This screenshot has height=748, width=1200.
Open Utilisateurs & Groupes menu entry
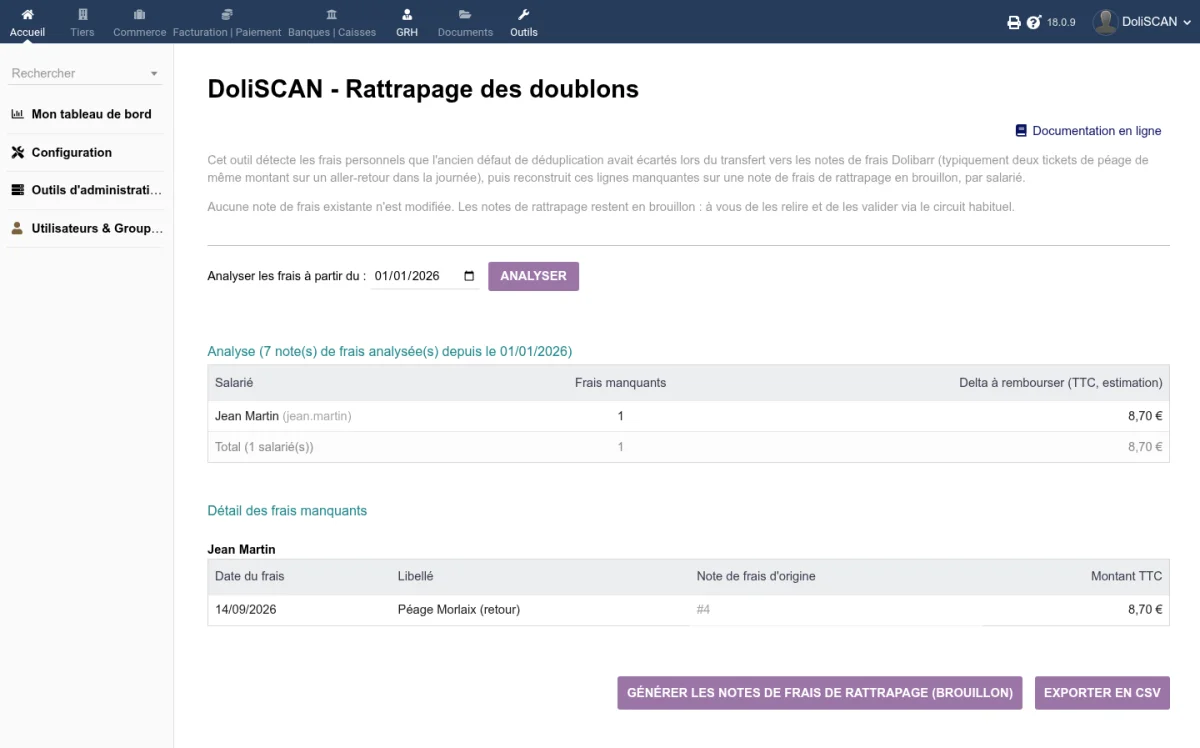coord(96,228)
